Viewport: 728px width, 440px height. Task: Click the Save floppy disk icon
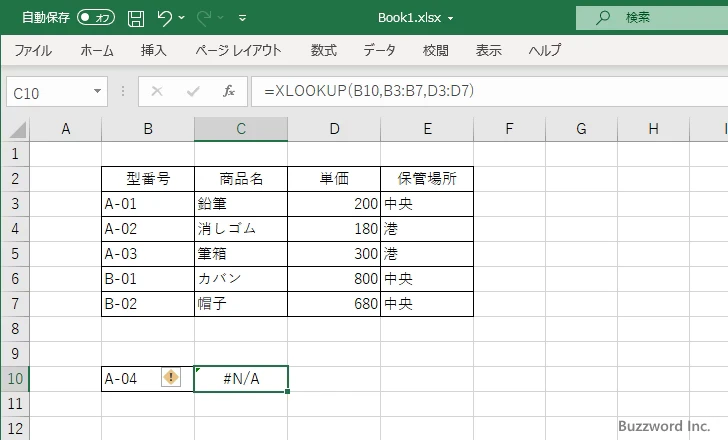[136, 18]
